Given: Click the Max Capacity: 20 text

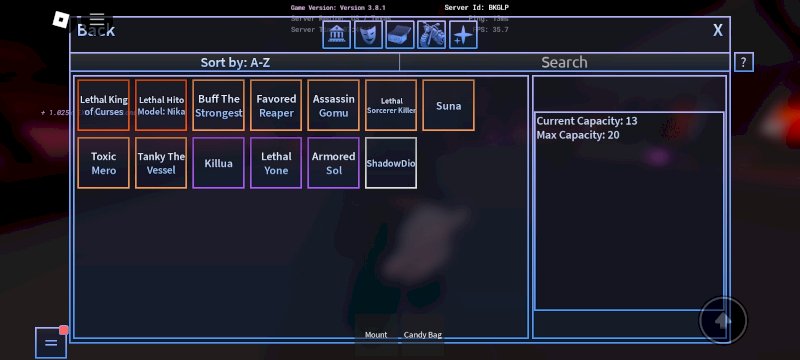Looking at the screenshot, I should [x=578, y=135].
